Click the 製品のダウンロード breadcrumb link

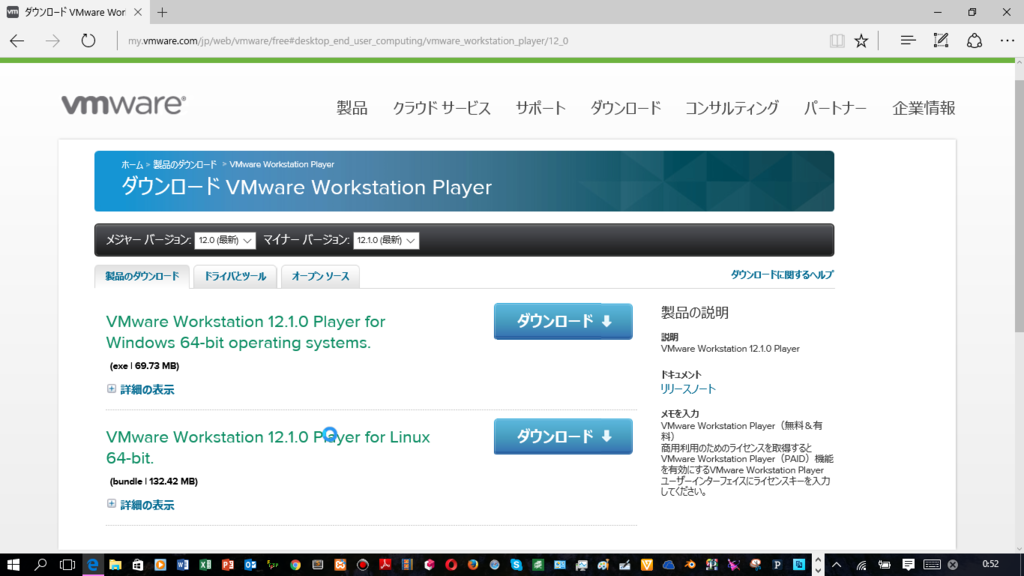(x=185, y=165)
